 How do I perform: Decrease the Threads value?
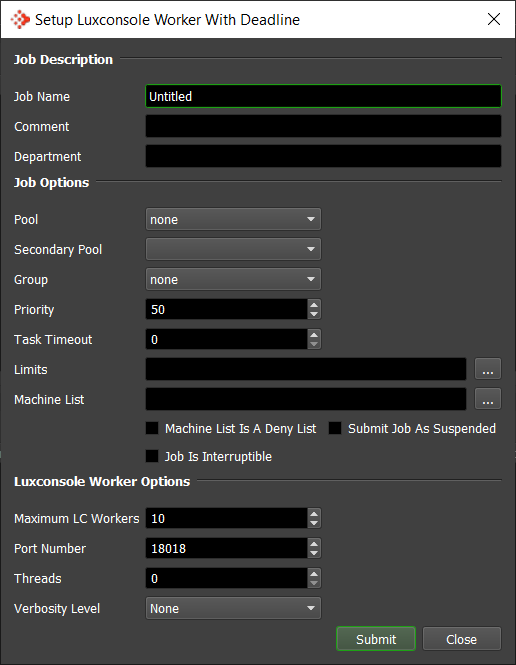click(x=314, y=584)
